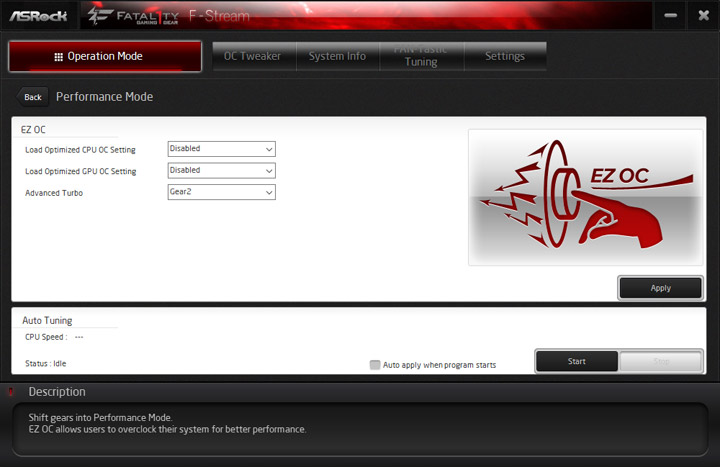Apply the EZ OC settings
Screen dimensions: 720x467
pyautogui.click(x=660, y=288)
